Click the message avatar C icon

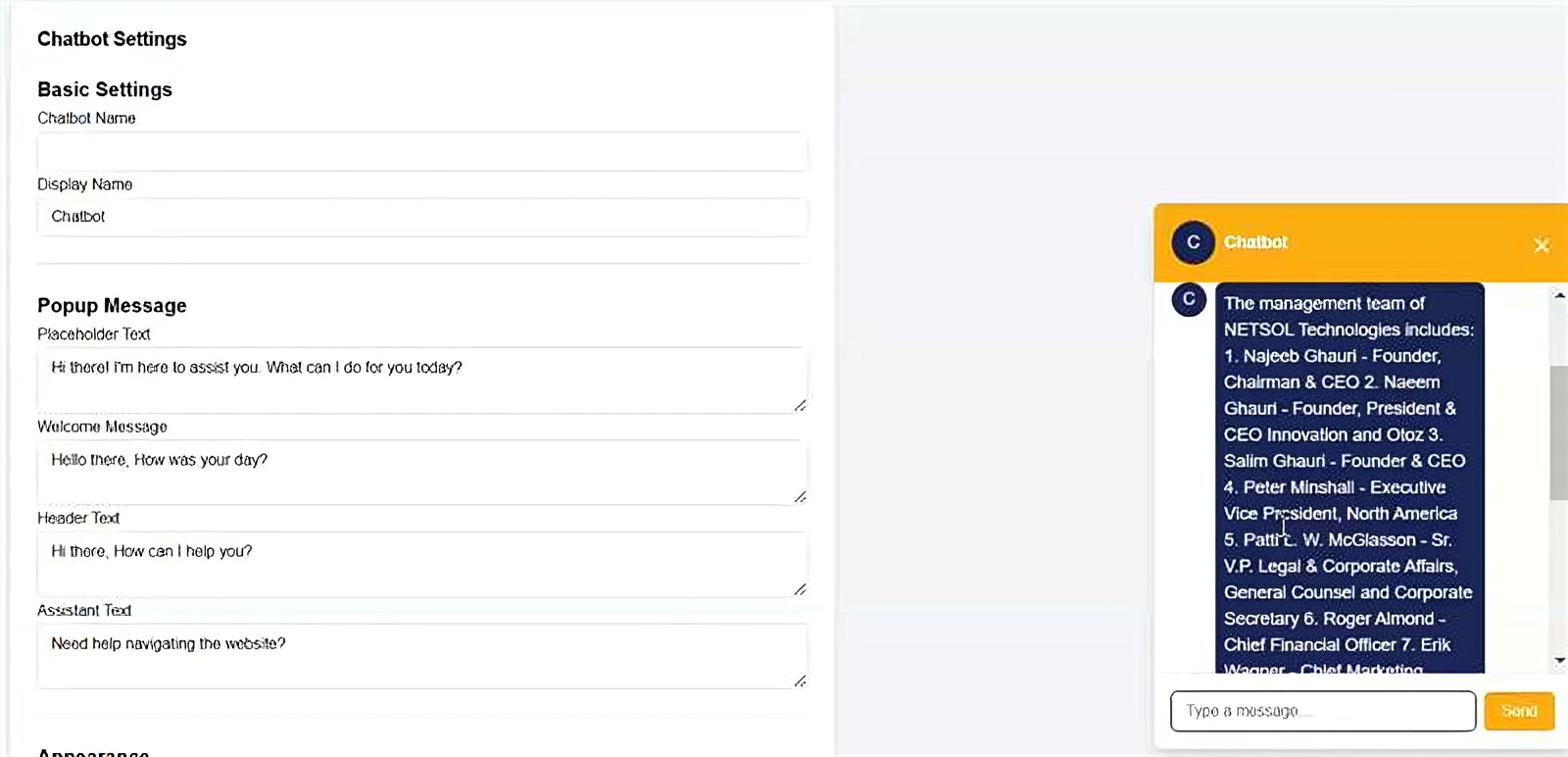[x=1189, y=299]
